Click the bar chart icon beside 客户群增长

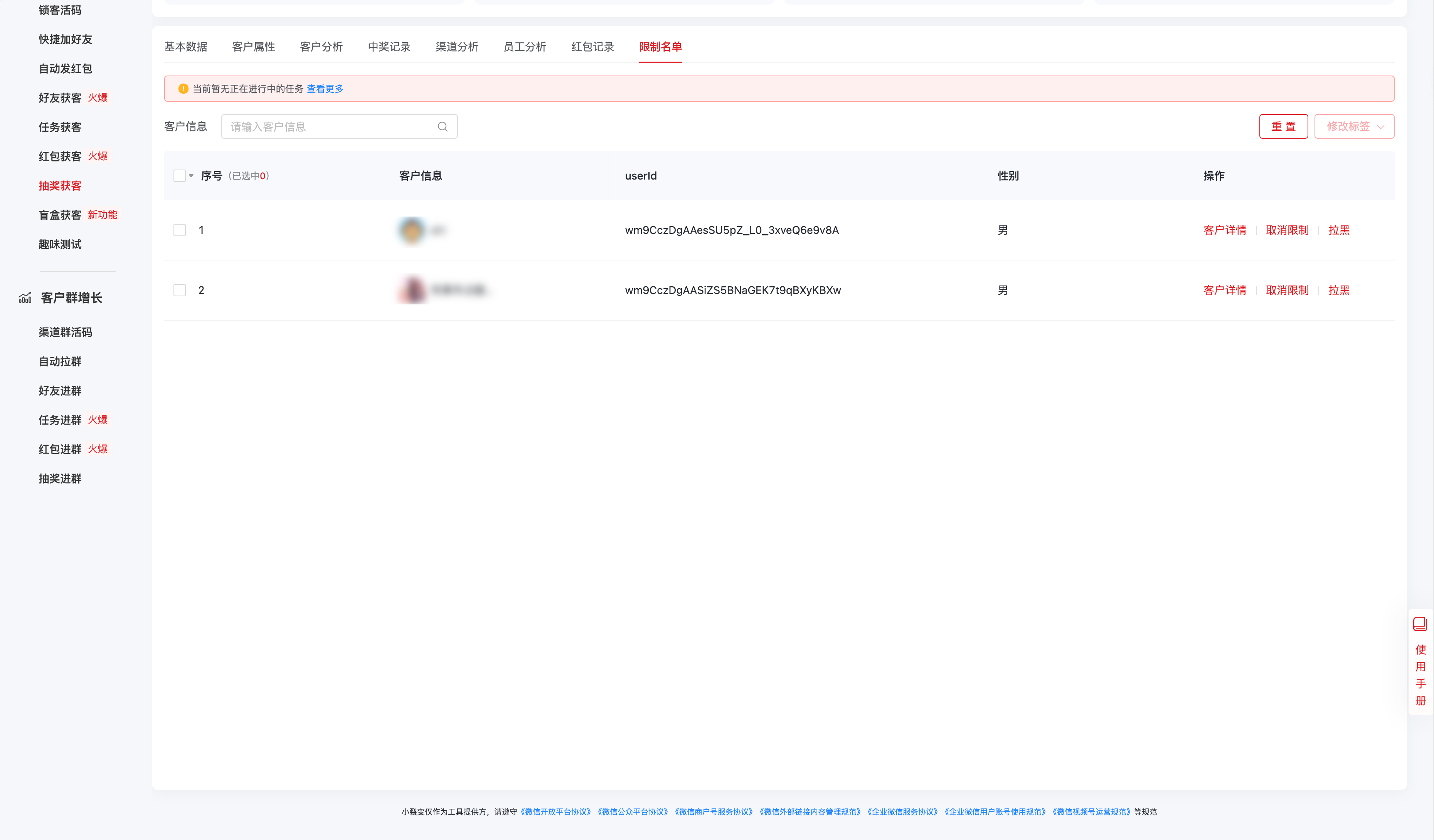point(25,297)
